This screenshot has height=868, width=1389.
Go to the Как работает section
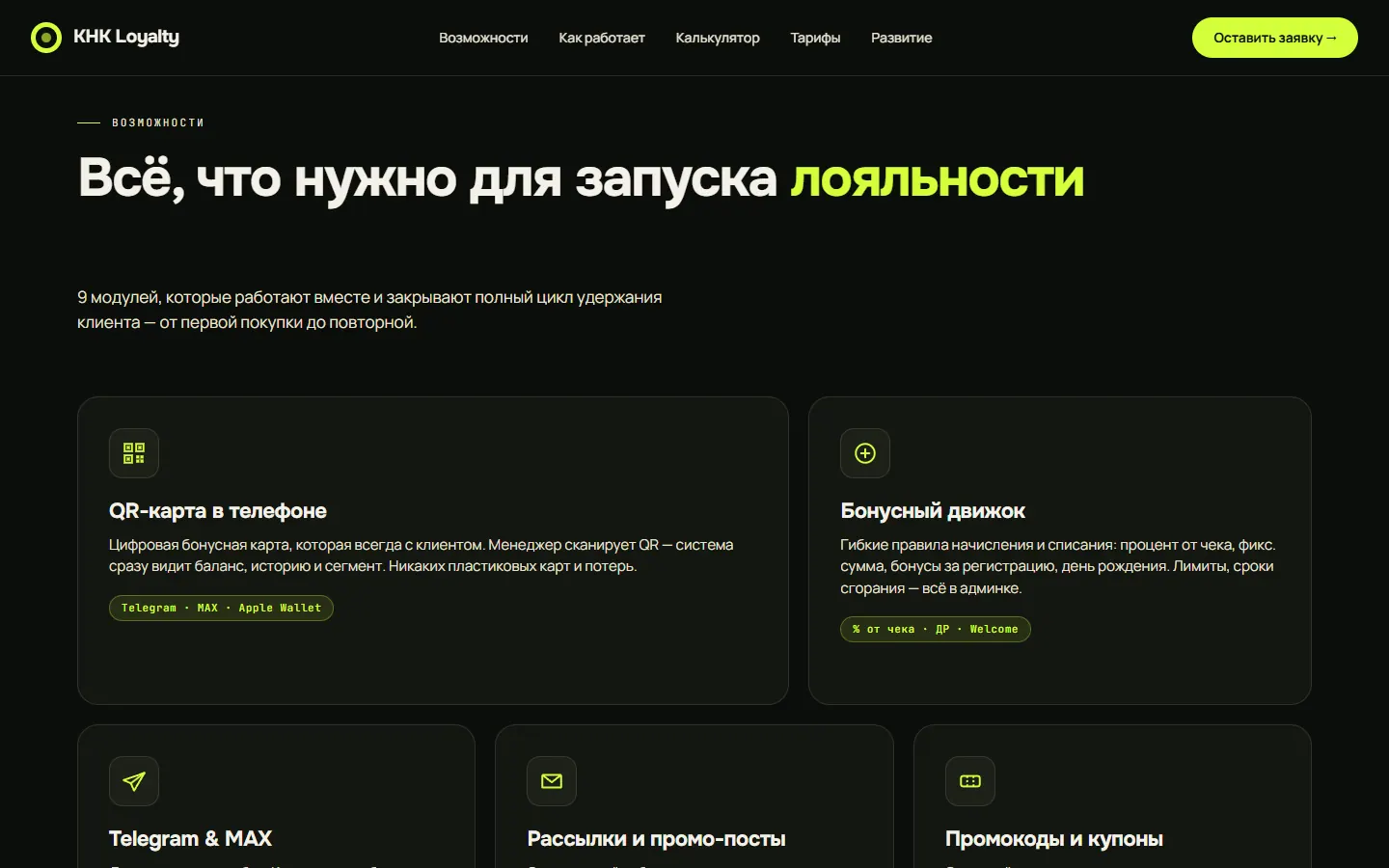click(602, 38)
